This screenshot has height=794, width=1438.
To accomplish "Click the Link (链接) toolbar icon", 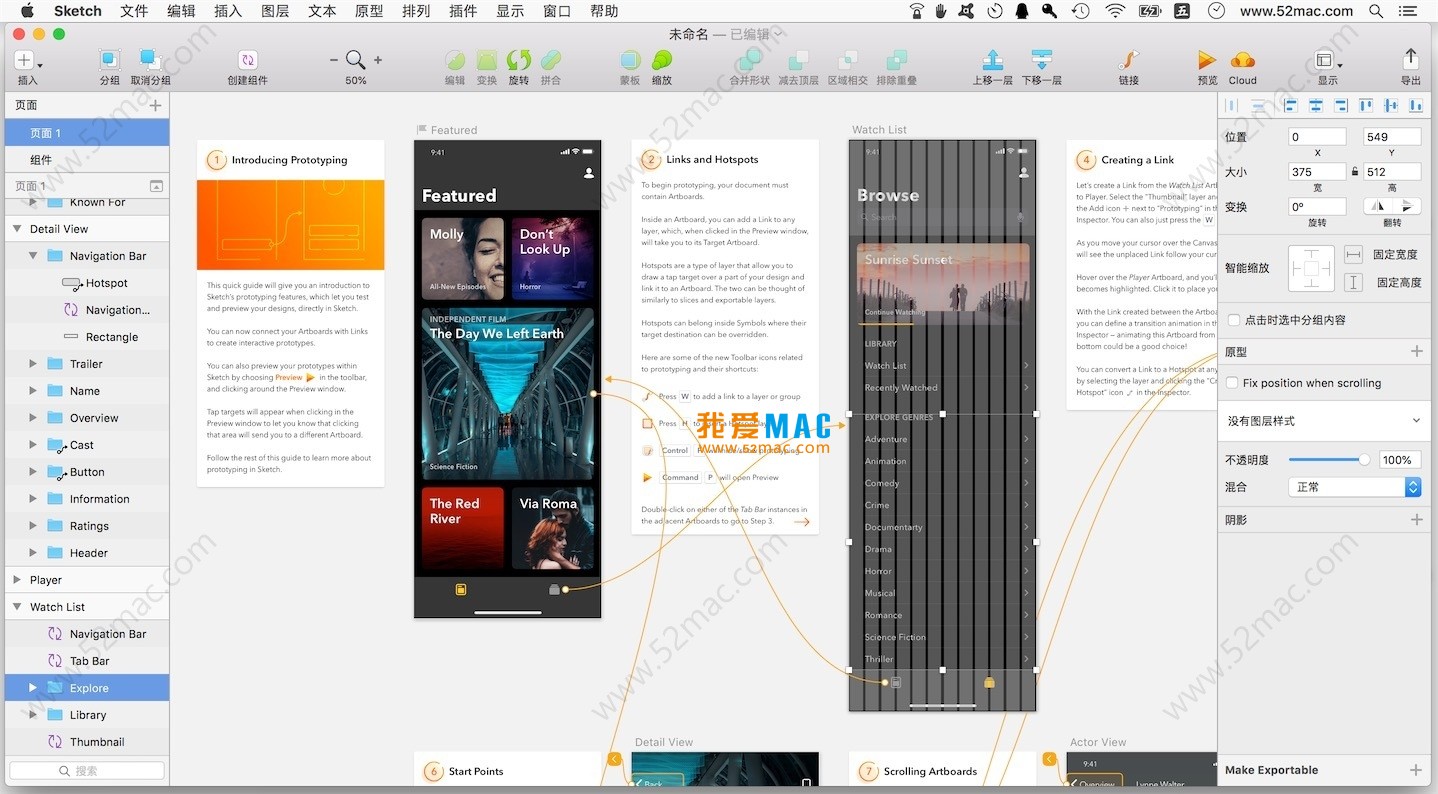I will 1128,61.
